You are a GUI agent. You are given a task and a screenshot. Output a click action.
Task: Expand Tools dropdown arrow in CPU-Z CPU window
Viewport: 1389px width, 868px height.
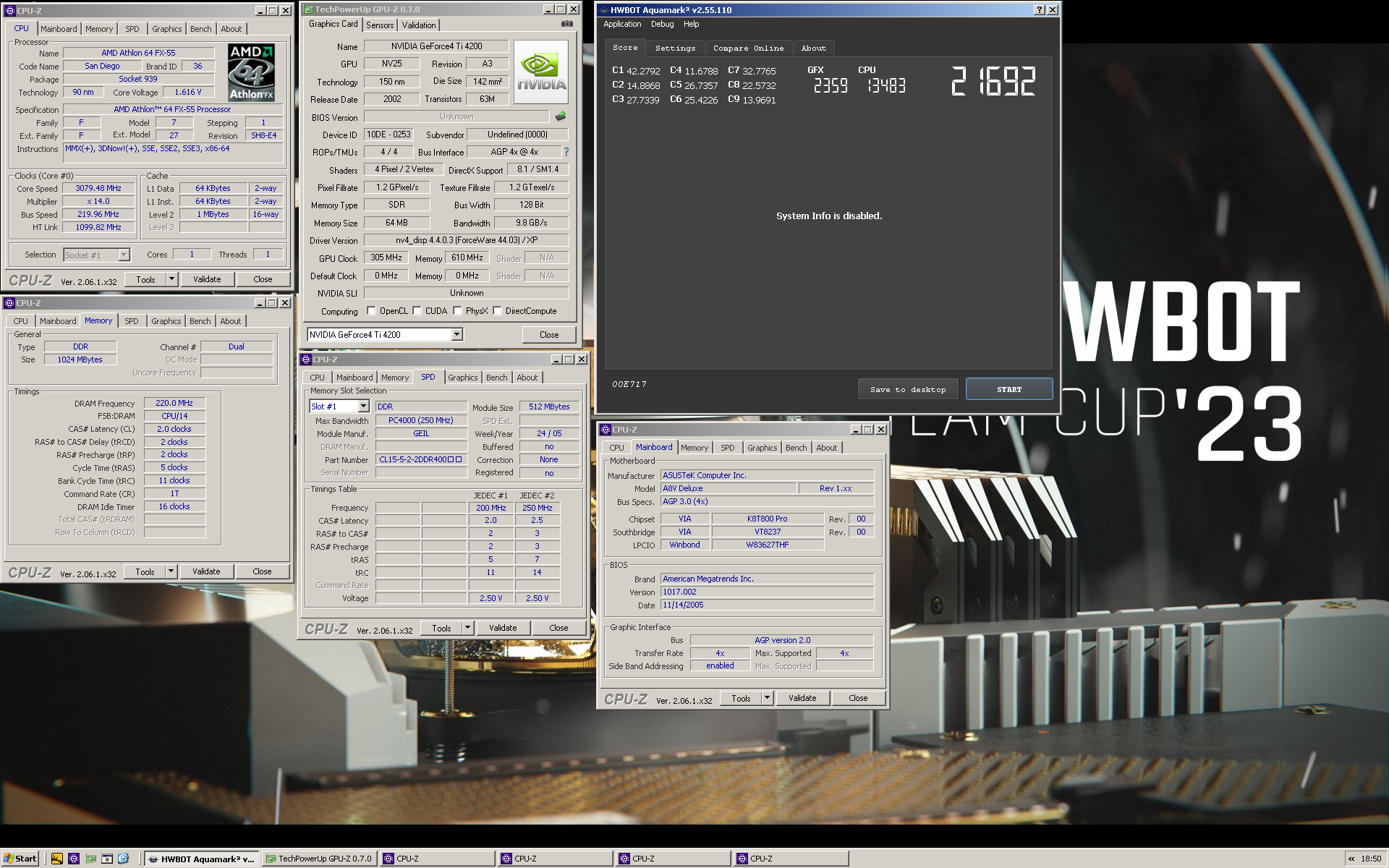[x=171, y=279]
